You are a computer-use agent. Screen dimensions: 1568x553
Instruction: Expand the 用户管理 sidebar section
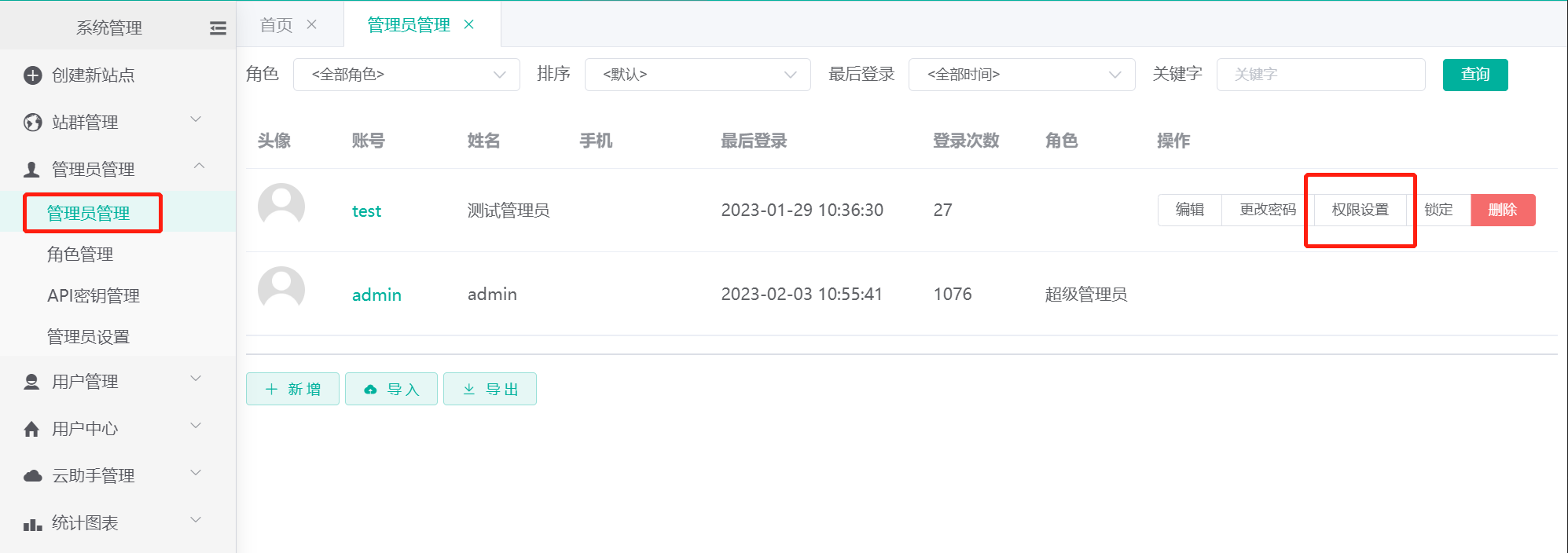[118, 382]
